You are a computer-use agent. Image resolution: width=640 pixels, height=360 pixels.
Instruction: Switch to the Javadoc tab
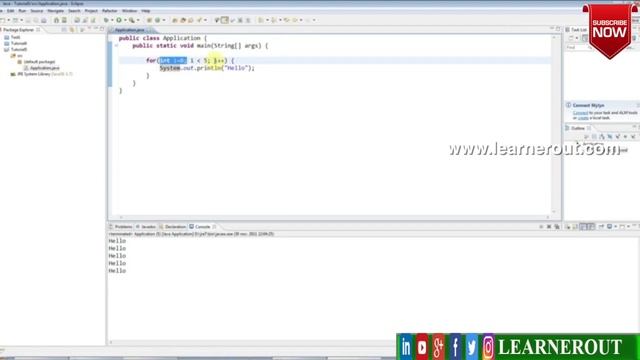click(146, 227)
